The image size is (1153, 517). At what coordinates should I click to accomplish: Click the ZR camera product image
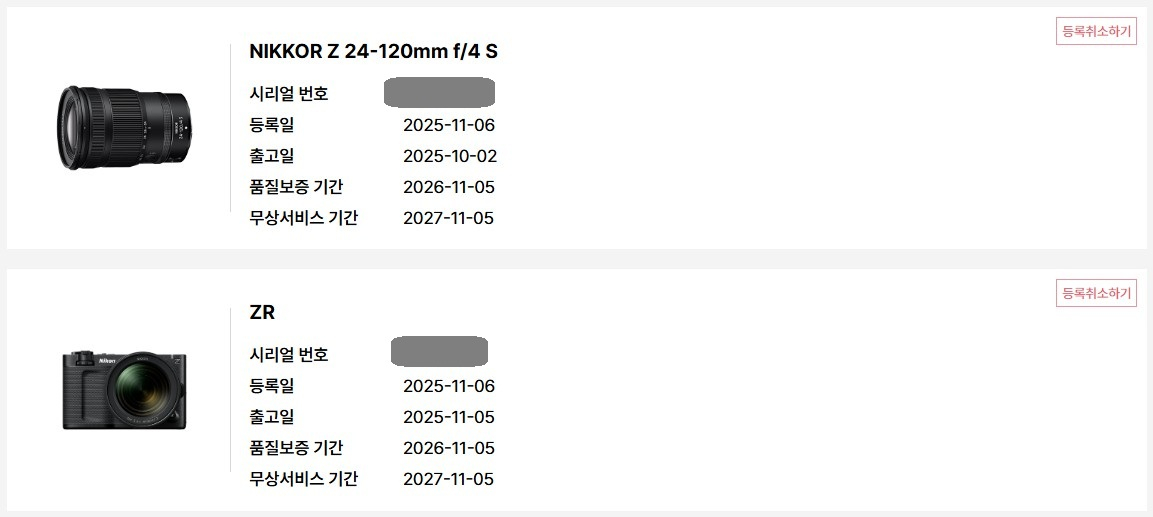tap(124, 390)
